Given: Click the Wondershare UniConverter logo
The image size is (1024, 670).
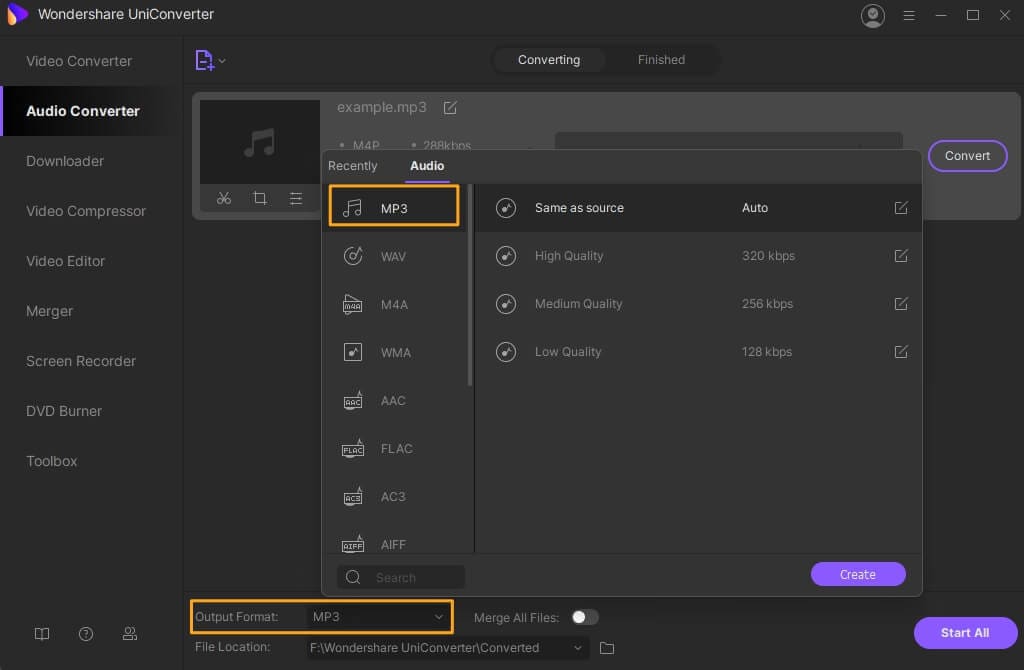Looking at the screenshot, I should pyautogui.click(x=17, y=14).
